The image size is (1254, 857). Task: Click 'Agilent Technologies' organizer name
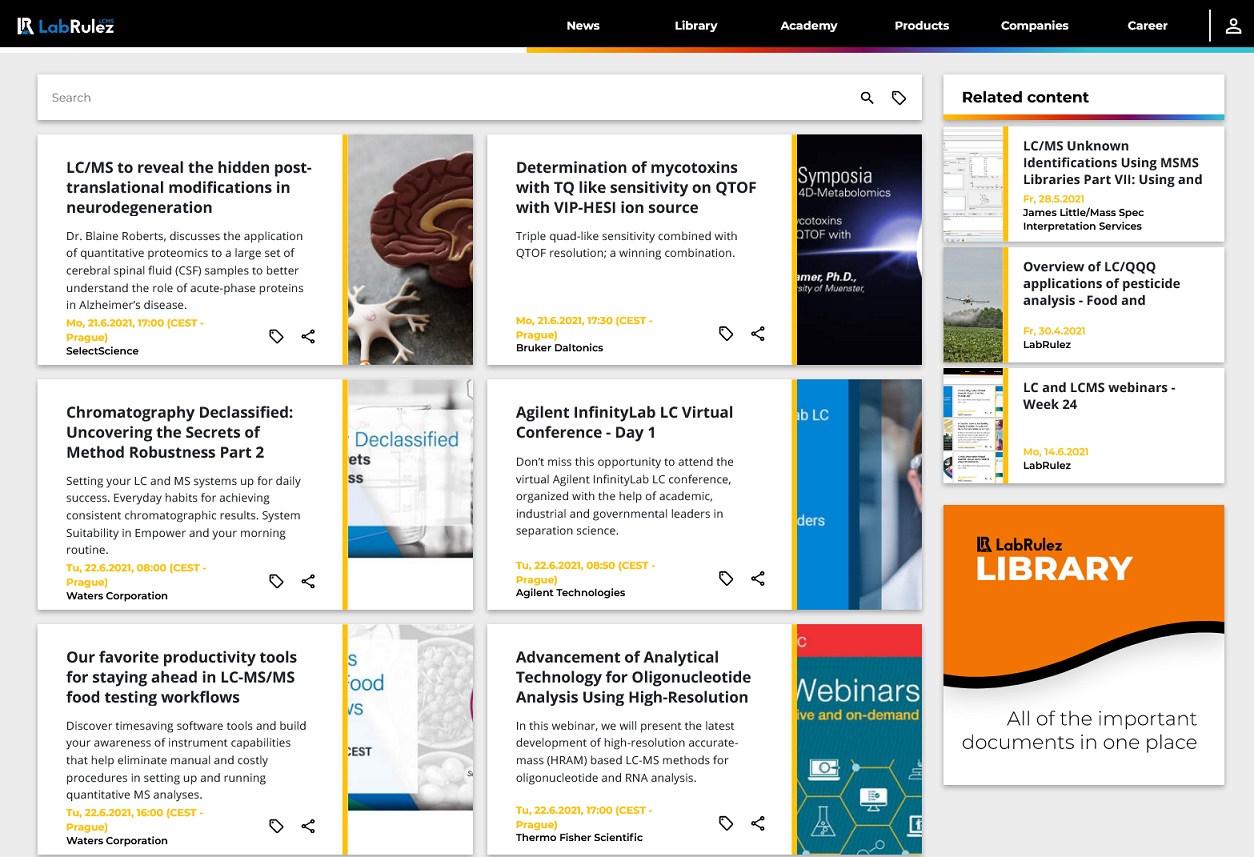(570, 593)
